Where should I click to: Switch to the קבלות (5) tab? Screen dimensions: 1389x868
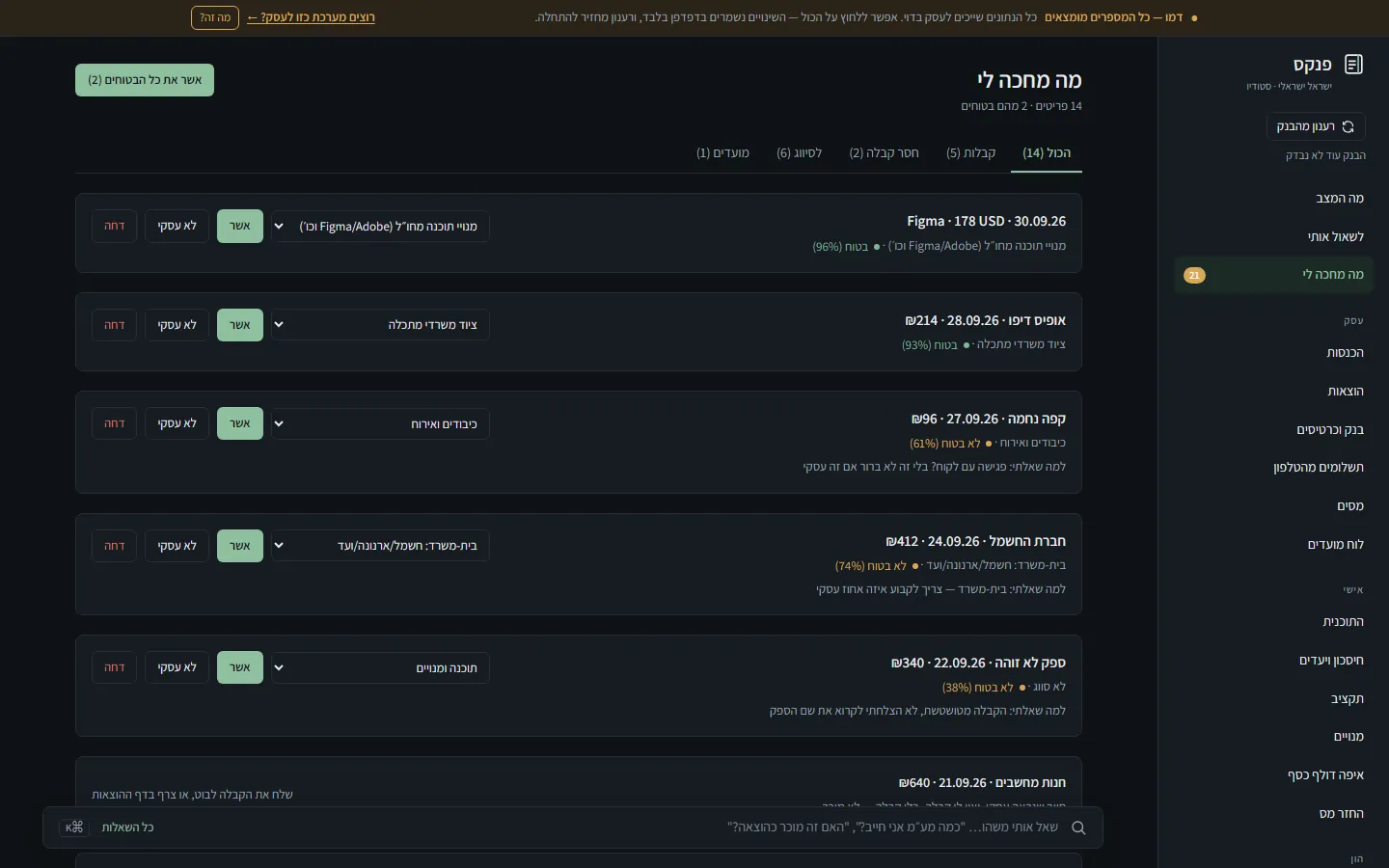click(970, 153)
